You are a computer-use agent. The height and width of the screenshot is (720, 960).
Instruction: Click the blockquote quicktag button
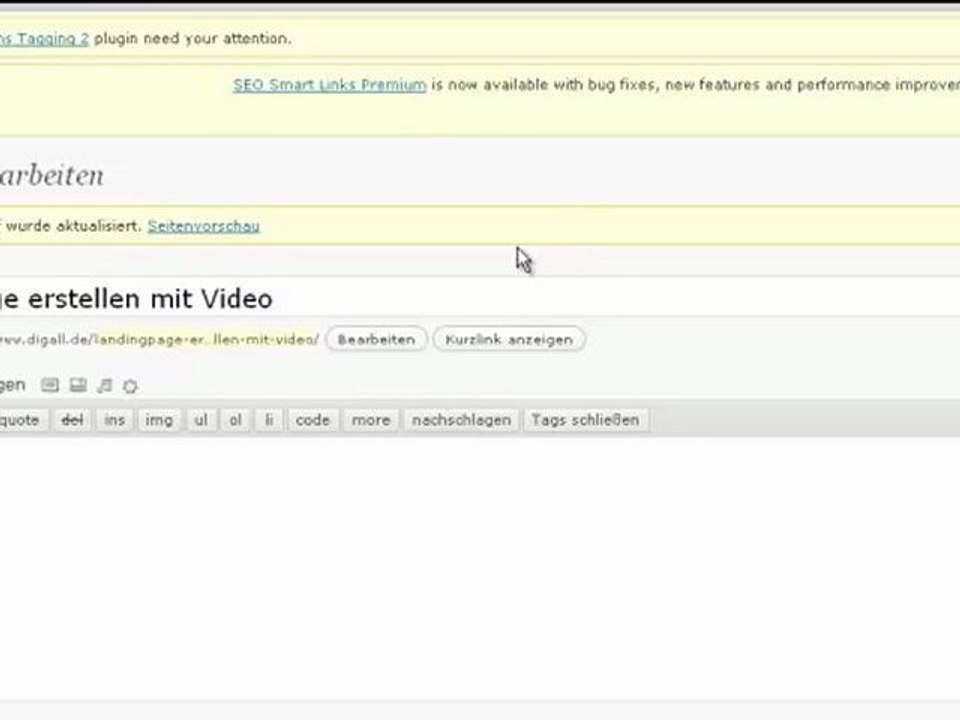(22, 420)
